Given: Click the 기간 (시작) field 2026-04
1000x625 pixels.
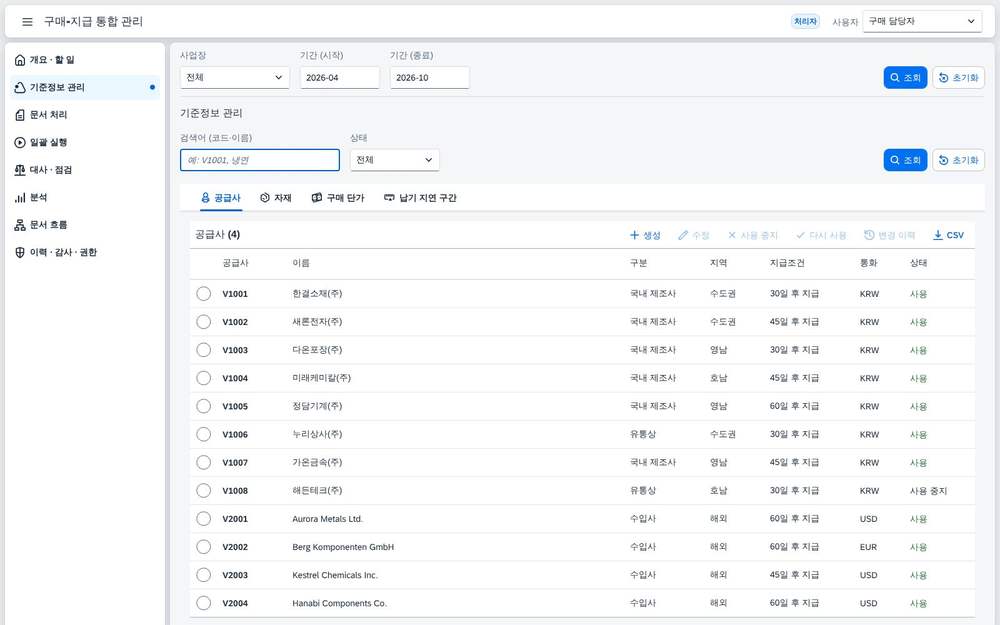Looking at the screenshot, I should [340, 78].
